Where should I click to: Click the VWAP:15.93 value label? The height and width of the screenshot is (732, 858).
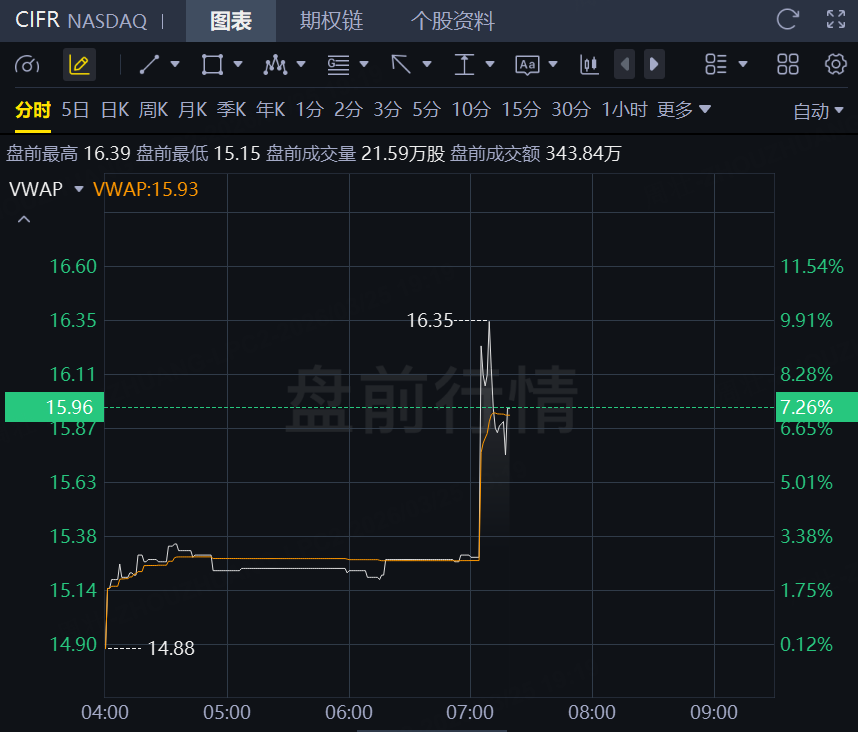pos(146,189)
